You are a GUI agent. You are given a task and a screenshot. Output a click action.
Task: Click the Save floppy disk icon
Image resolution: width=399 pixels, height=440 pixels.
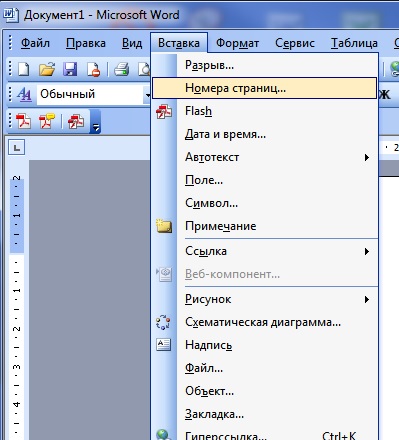(x=70, y=69)
